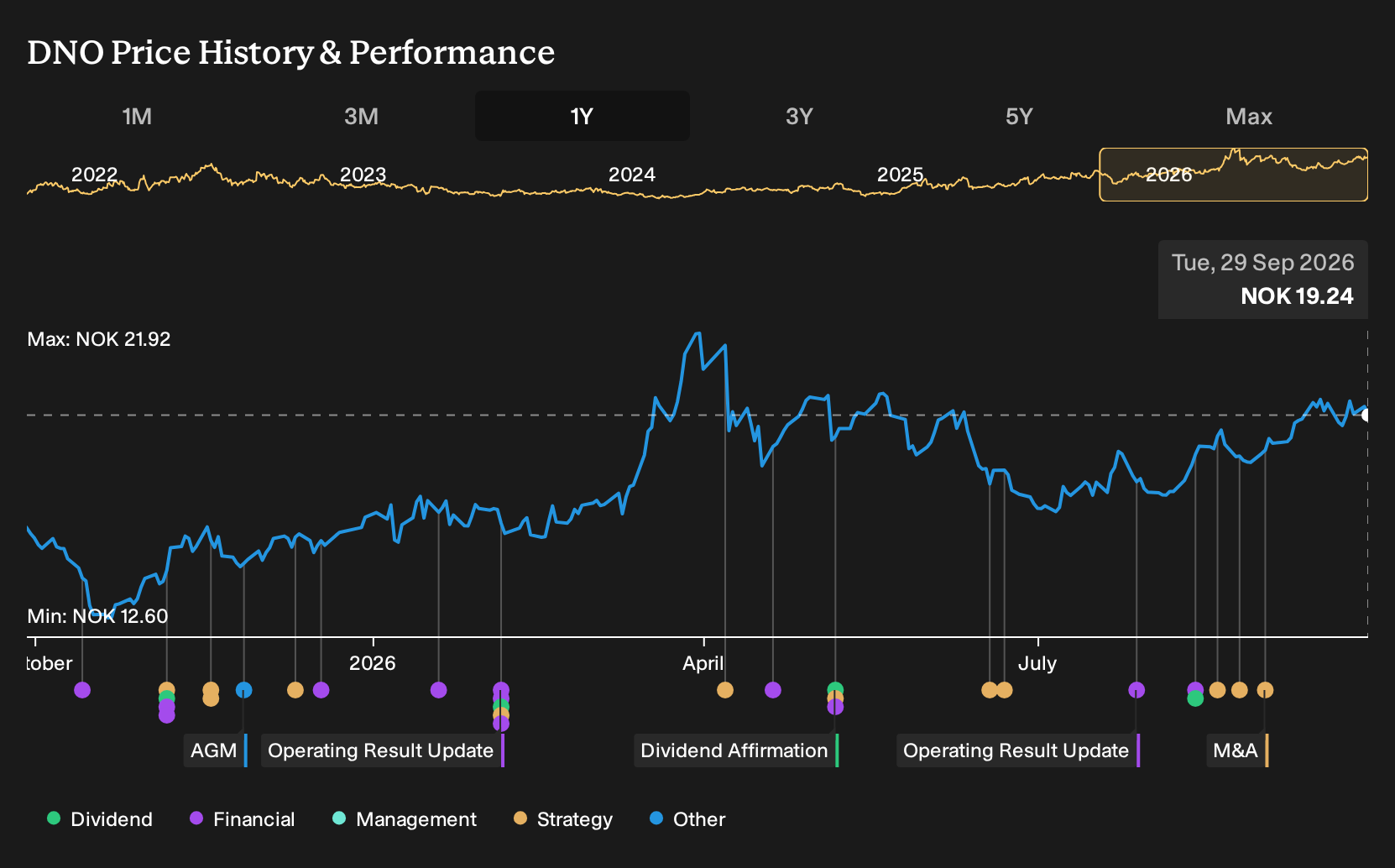Show the 3Y price history

[x=799, y=117]
